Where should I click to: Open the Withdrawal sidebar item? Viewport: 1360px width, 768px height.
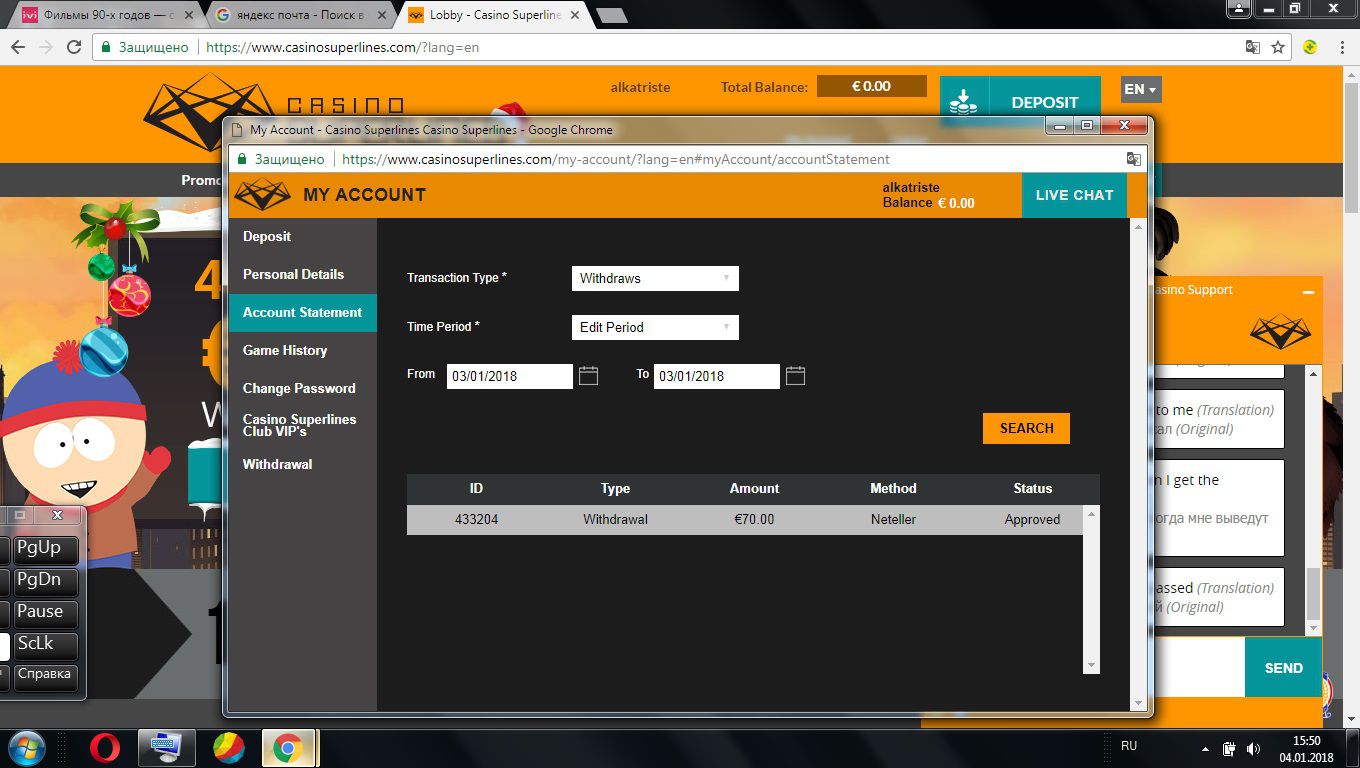pyautogui.click(x=302, y=465)
